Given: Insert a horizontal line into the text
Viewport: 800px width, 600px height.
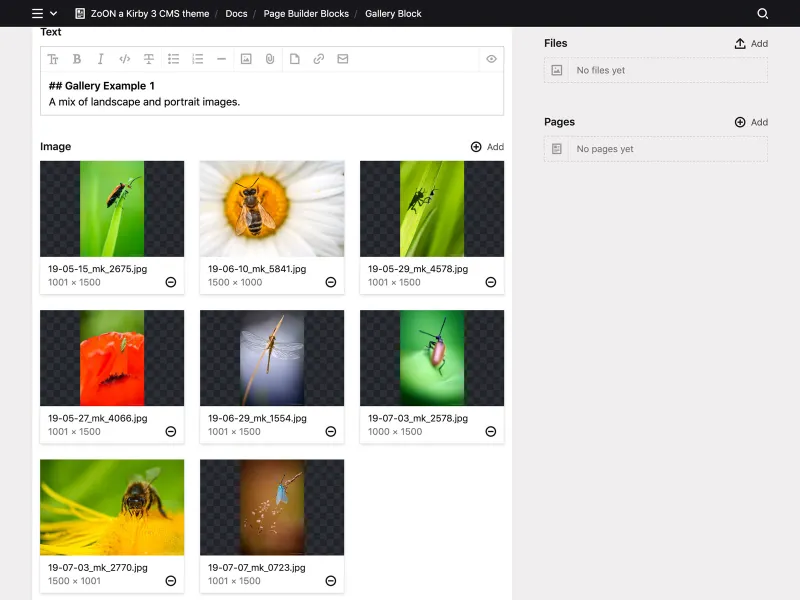Looking at the screenshot, I should (221, 59).
